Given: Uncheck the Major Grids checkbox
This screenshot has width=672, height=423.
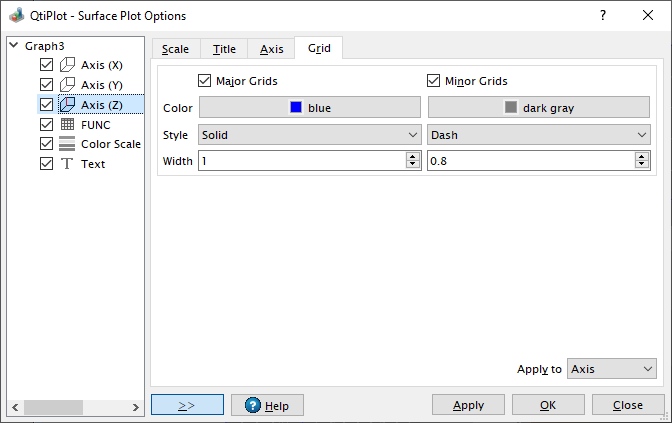Looking at the screenshot, I should (205, 81).
